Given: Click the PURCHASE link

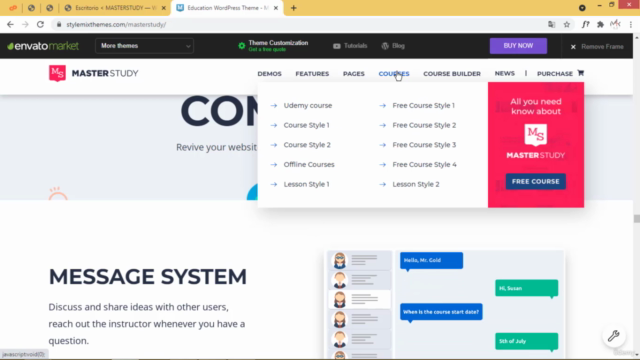Looking at the screenshot, I should pyautogui.click(x=555, y=74).
